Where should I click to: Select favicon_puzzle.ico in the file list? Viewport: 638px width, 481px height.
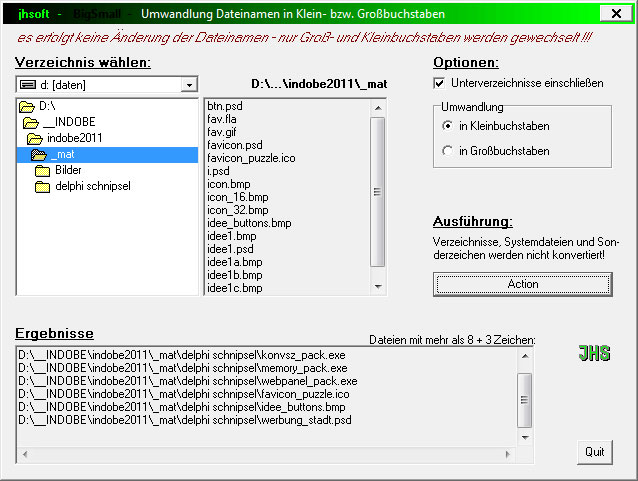click(251, 158)
